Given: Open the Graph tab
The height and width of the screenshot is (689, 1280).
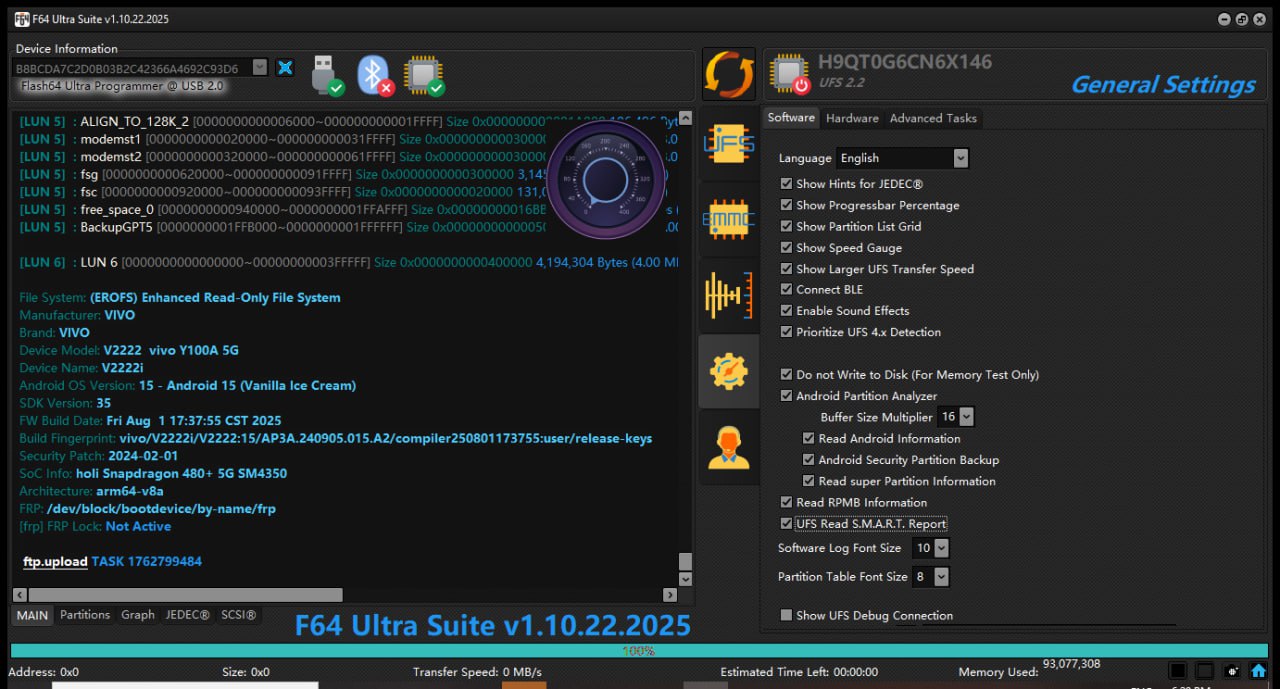Looking at the screenshot, I should [x=138, y=615].
